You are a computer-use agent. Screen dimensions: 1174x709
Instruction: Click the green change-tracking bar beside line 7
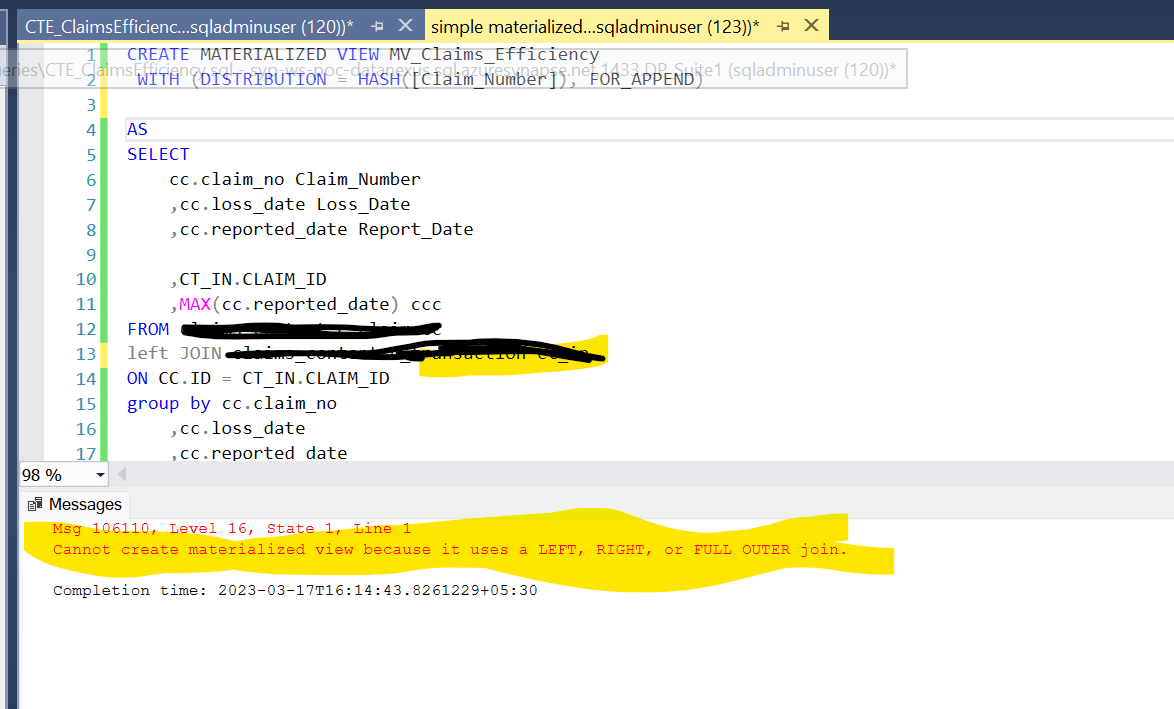(104, 204)
